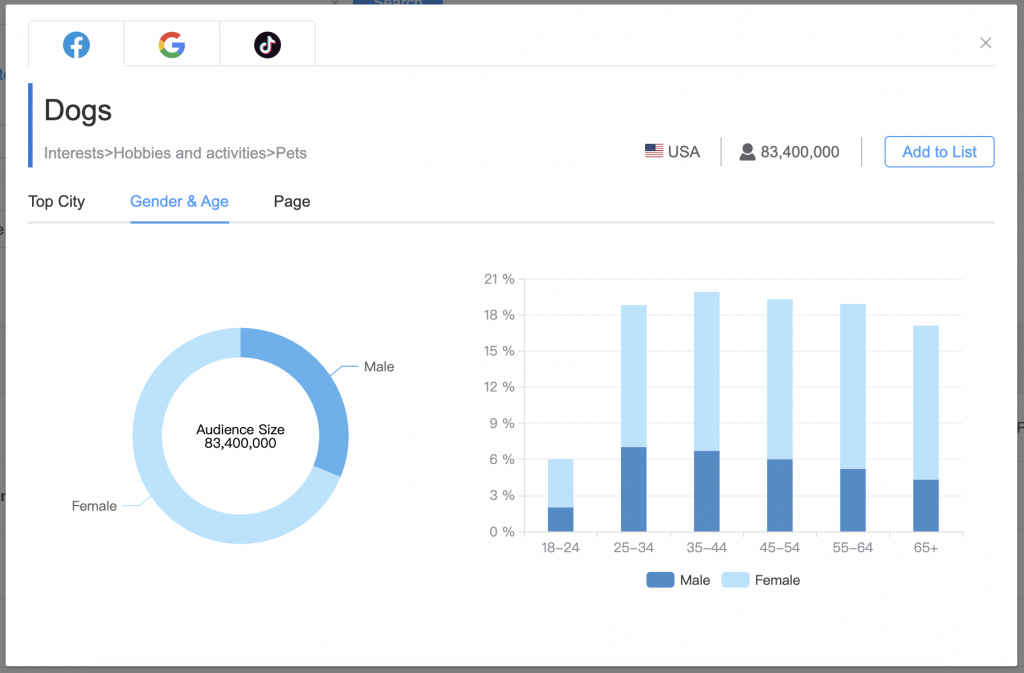The image size is (1024, 673).
Task: Click the Add to List button
Action: click(x=939, y=151)
